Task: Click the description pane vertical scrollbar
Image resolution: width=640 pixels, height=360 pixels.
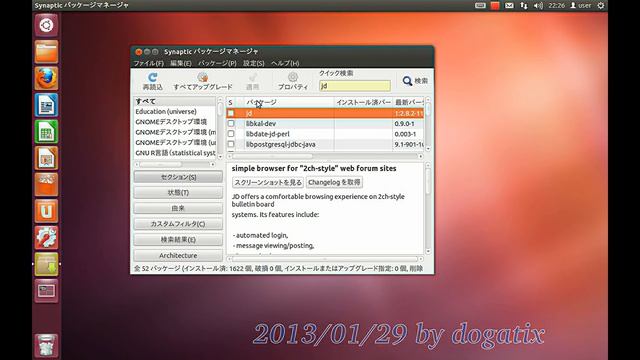Action: [428, 207]
